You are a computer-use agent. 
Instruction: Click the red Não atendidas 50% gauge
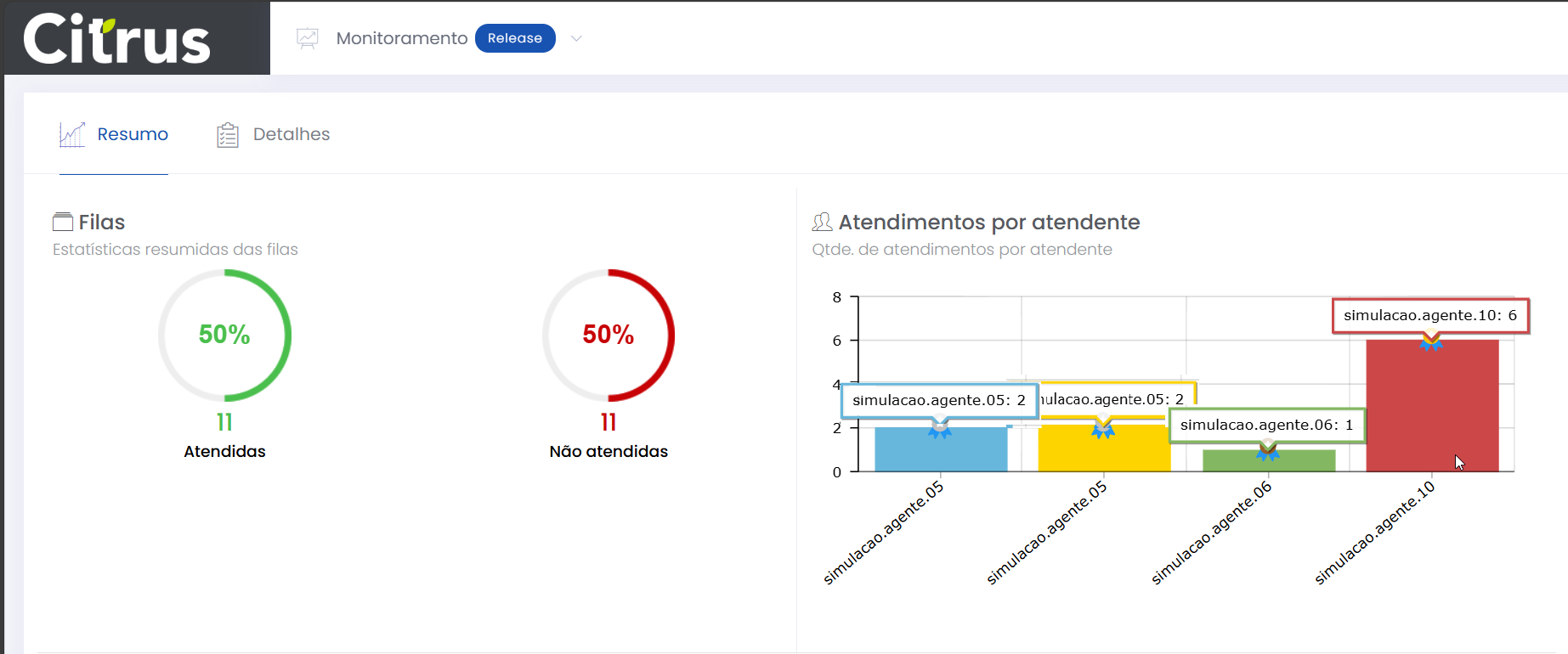pyautogui.click(x=609, y=335)
